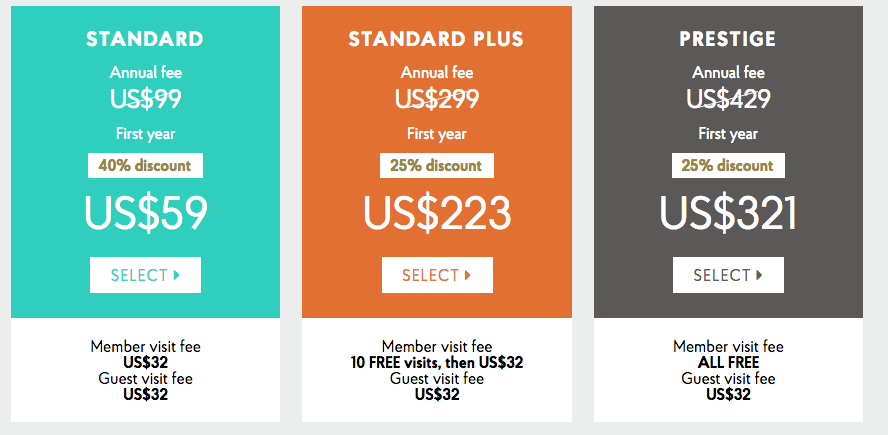Click the PRESTIGE plan heading

pos(728,40)
